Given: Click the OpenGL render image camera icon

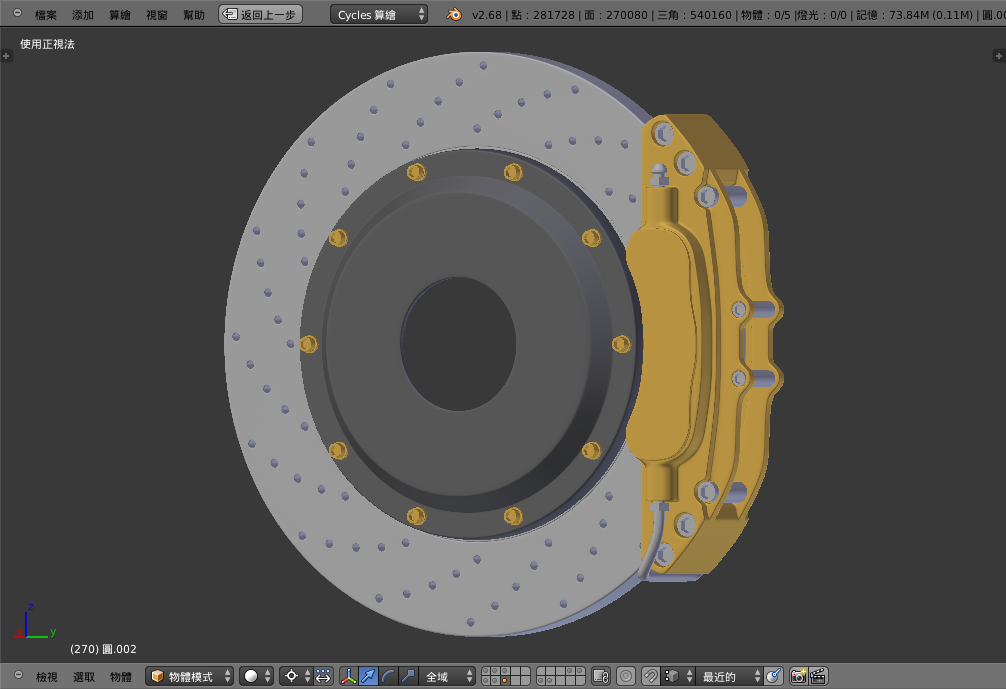Looking at the screenshot, I should point(798,676).
